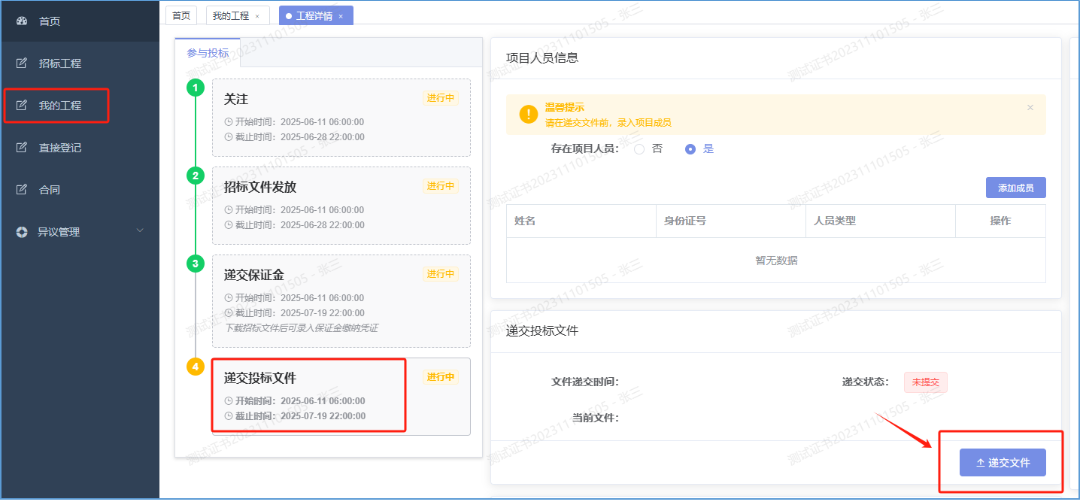
Task: Click 进行中 tag on 招标文件发放 card
Action: tap(441, 185)
